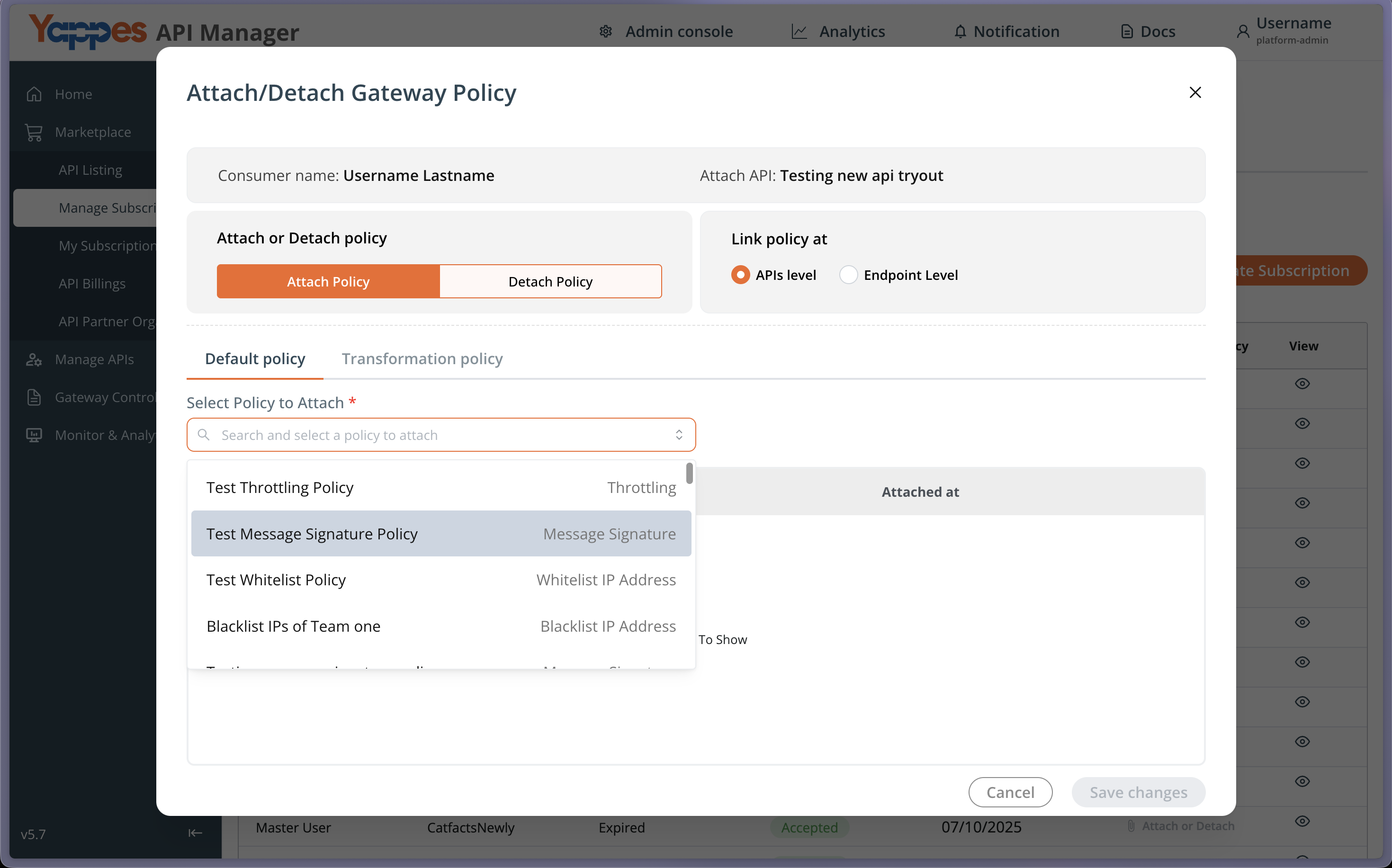The image size is (1392, 868).
Task: Click the 07/10/2025 date cell
Action: point(981,827)
